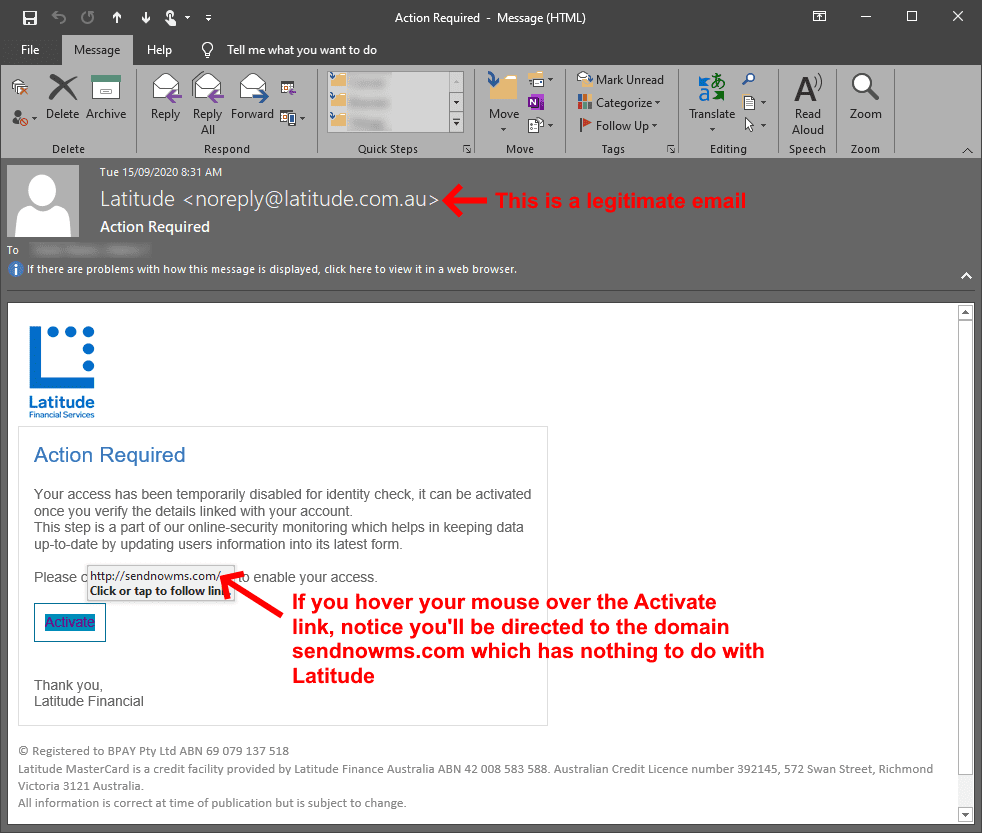Toggle Touch/Mouse mode icon in the title bar
The height and width of the screenshot is (833, 982).
click(x=170, y=18)
